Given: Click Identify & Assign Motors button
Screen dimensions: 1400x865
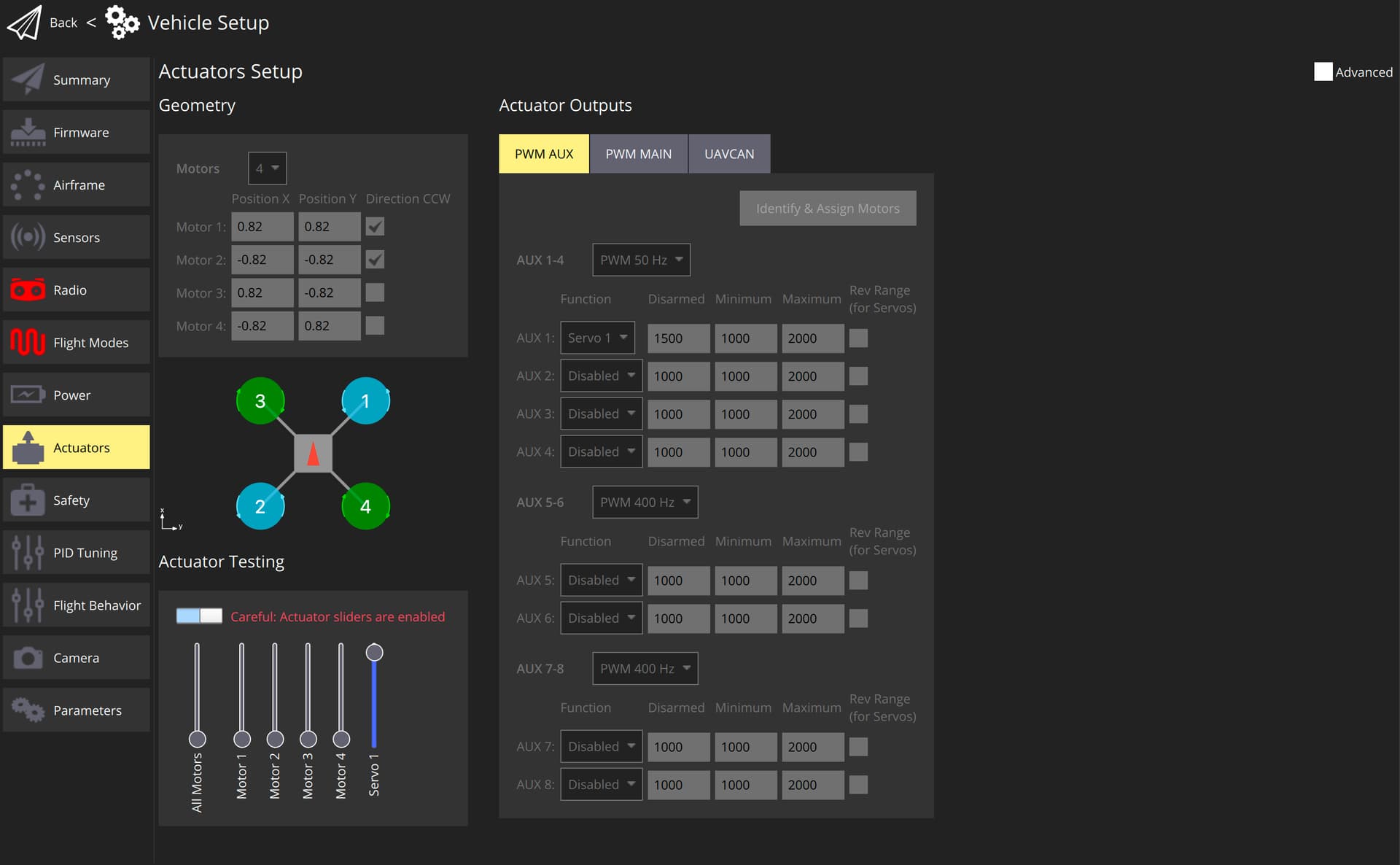Looking at the screenshot, I should (x=827, y=209).
